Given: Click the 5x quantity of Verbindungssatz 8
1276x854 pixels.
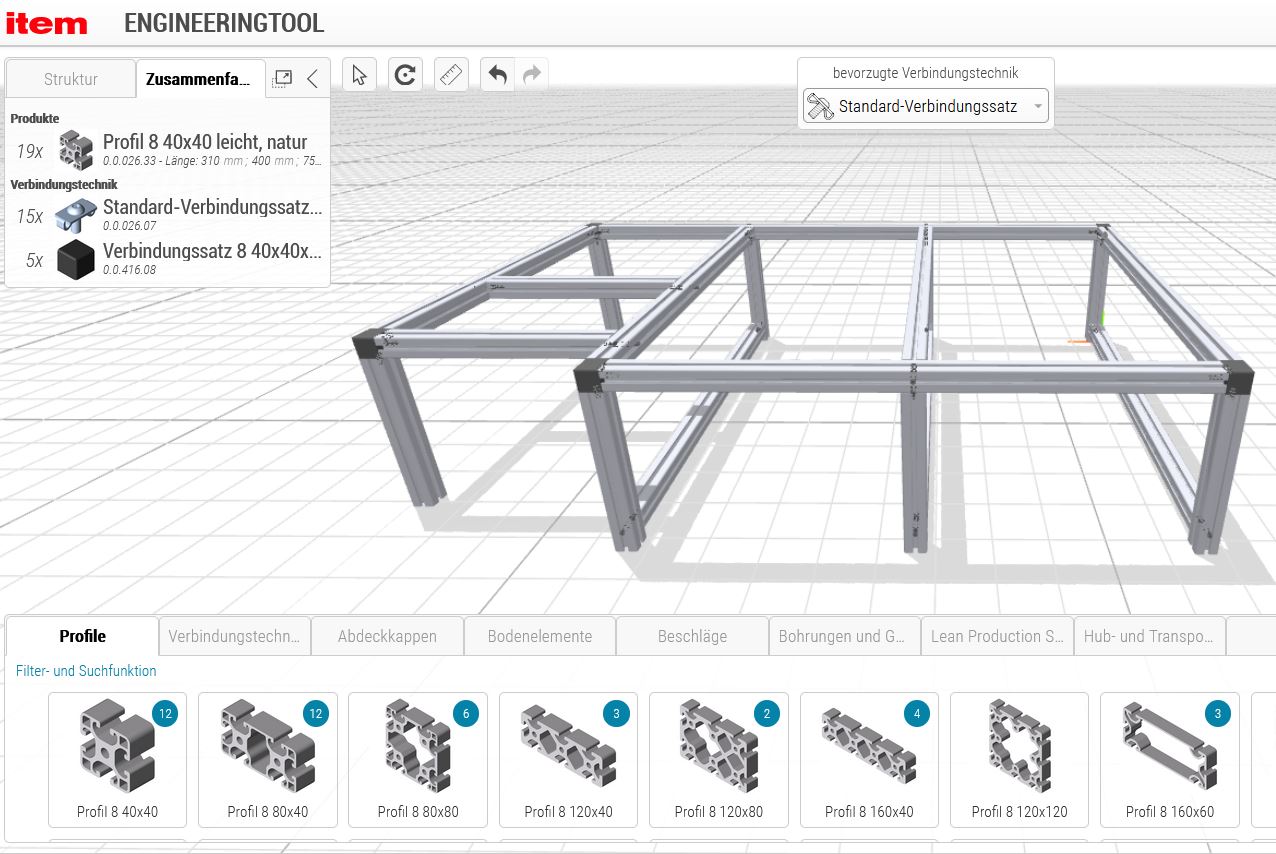Looking at the screenshot, I should point(35,260).
